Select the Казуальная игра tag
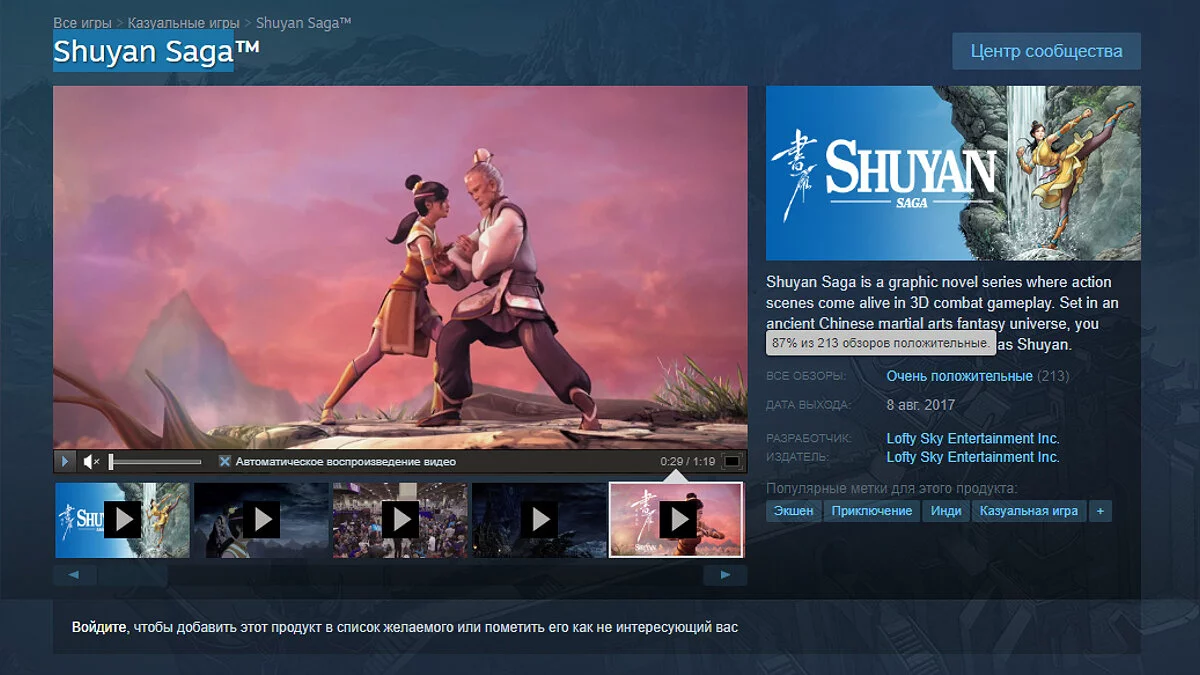The width and height of the screenshot is (1200, 675). (x=1029, y=511)
